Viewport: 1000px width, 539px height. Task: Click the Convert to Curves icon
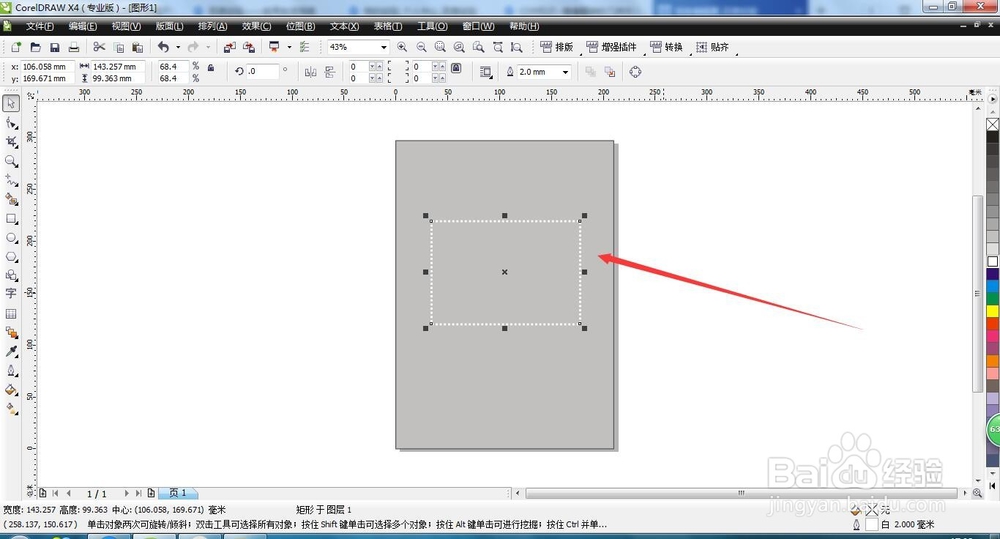(x=635, y=72)
